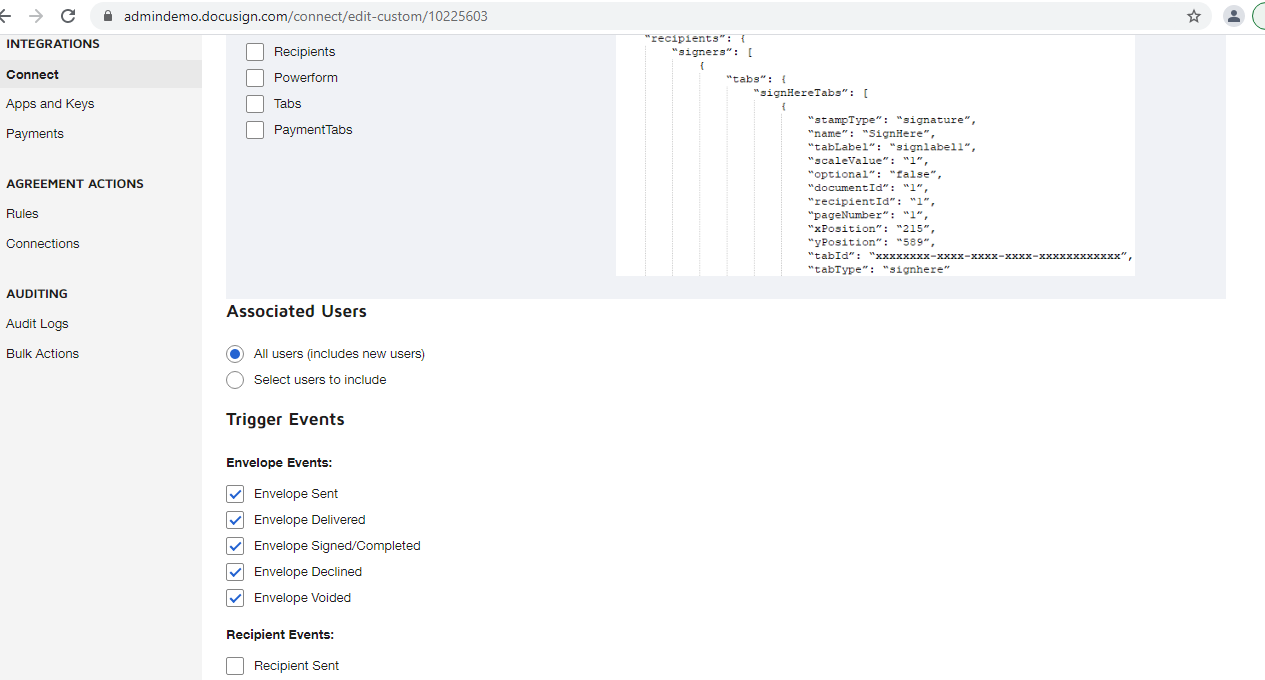The image size is (1265, 680).
Task: Go to Payments in the sidebar
Action: click(x=35, y=134)
